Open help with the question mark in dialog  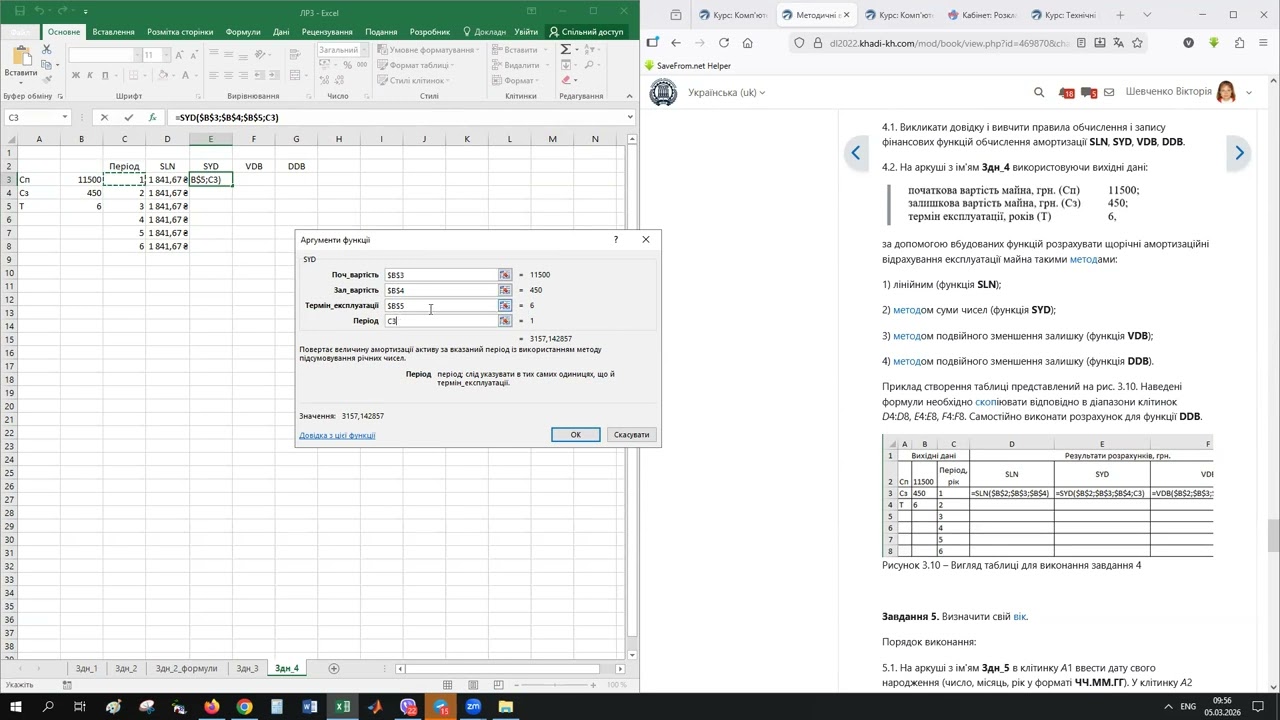coord(616,240)
